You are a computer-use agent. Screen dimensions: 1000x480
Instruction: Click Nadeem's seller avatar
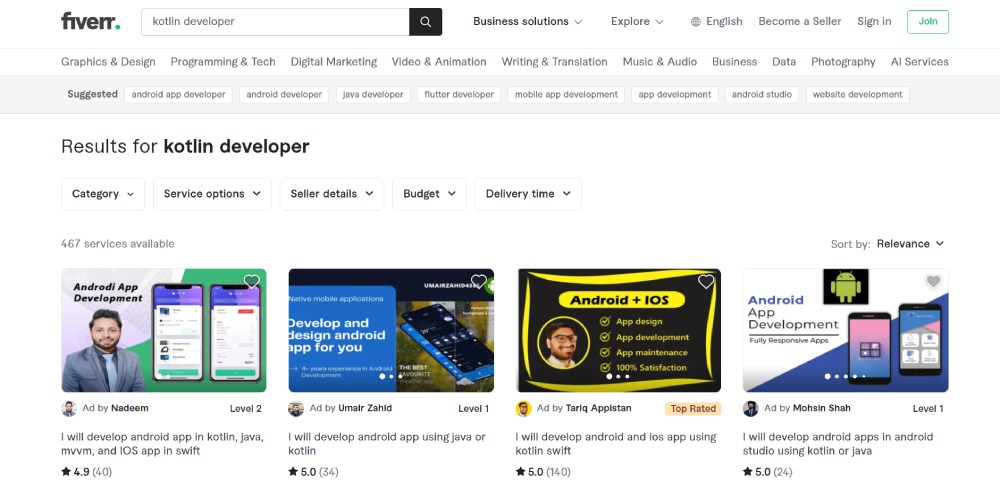point(69,409)
